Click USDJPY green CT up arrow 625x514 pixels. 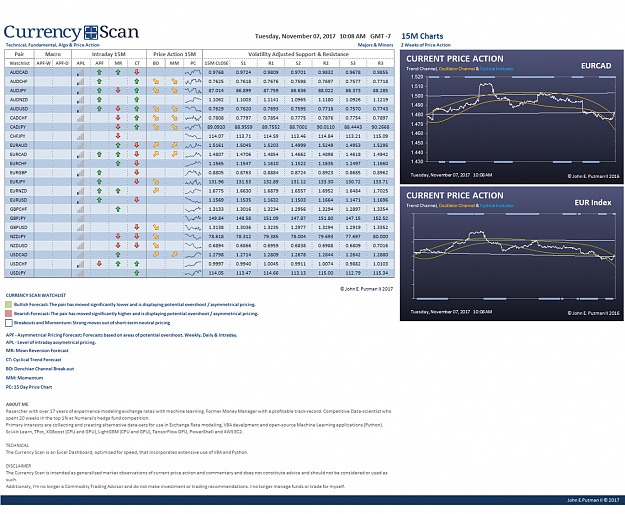click(x=137, y=273)
